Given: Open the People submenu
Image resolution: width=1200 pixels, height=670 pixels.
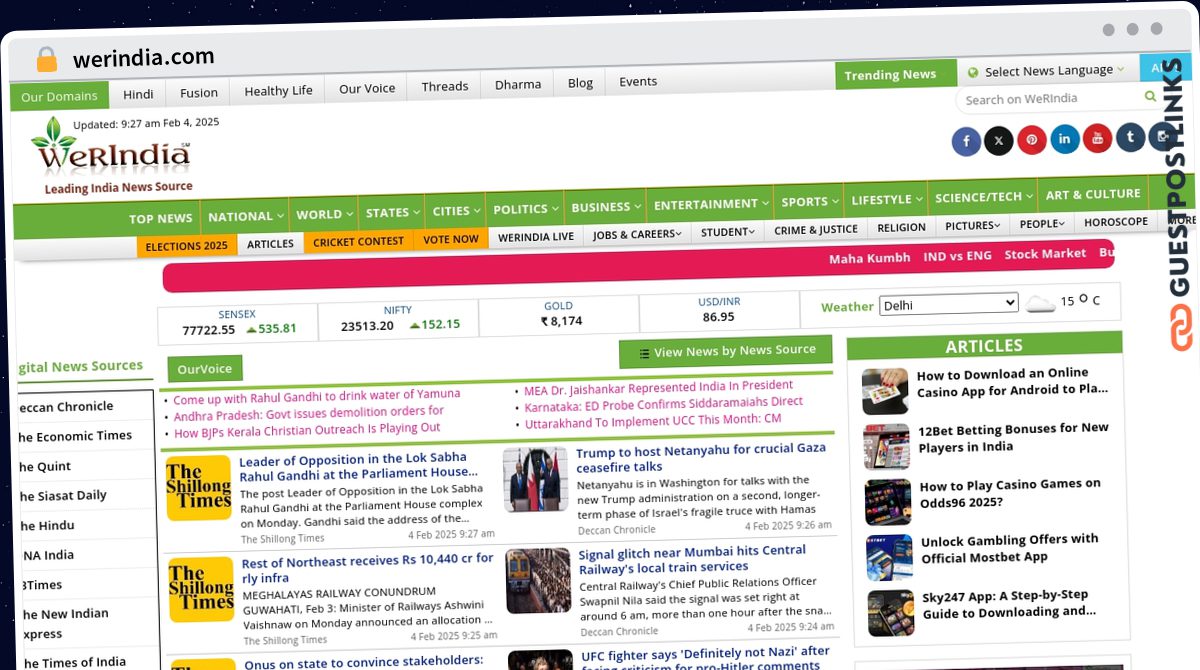Looking at the screenshot, I should coord(1042,224).
